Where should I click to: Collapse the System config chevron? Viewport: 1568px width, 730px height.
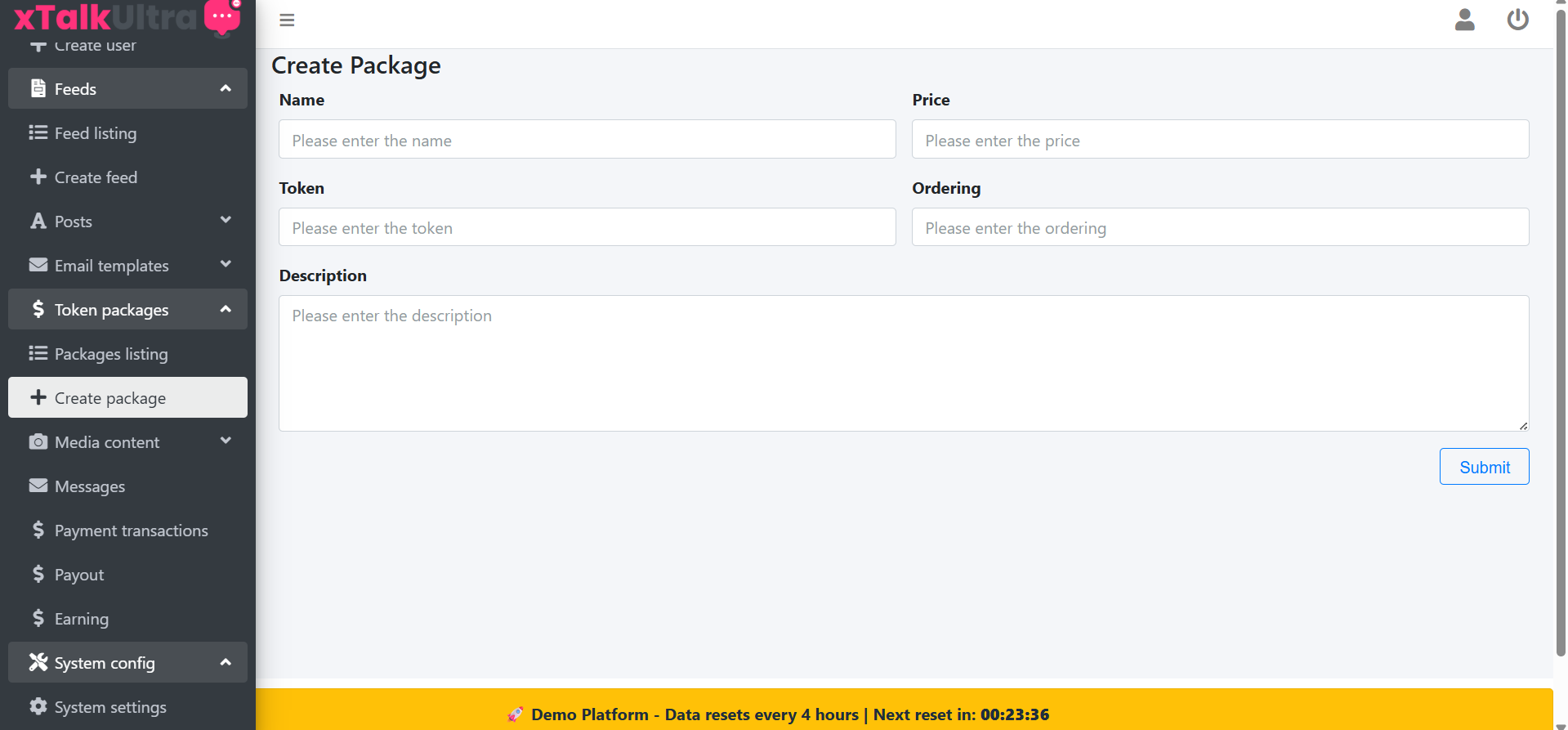click(226, 662)
